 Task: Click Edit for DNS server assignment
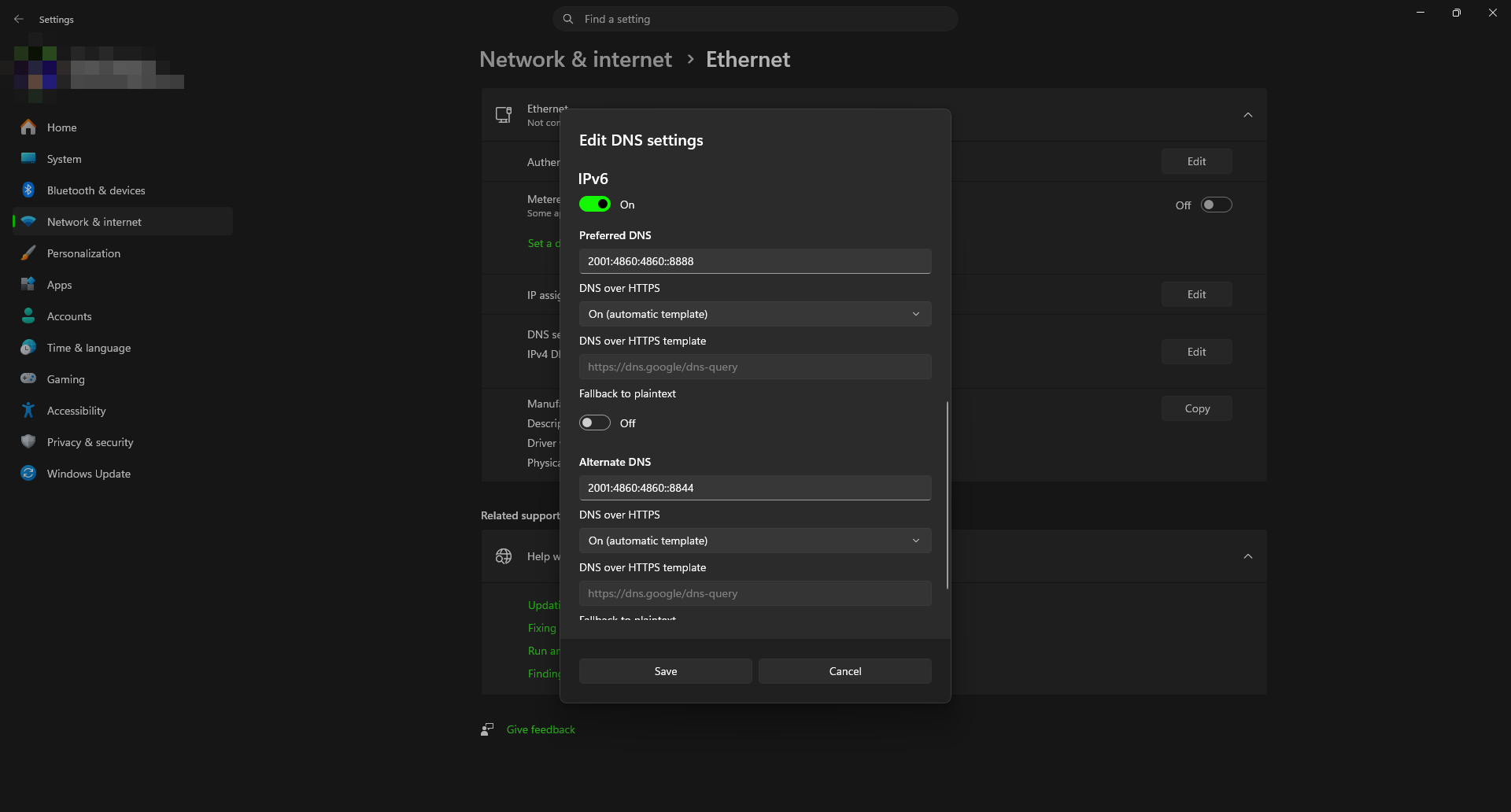point(1197,352)
